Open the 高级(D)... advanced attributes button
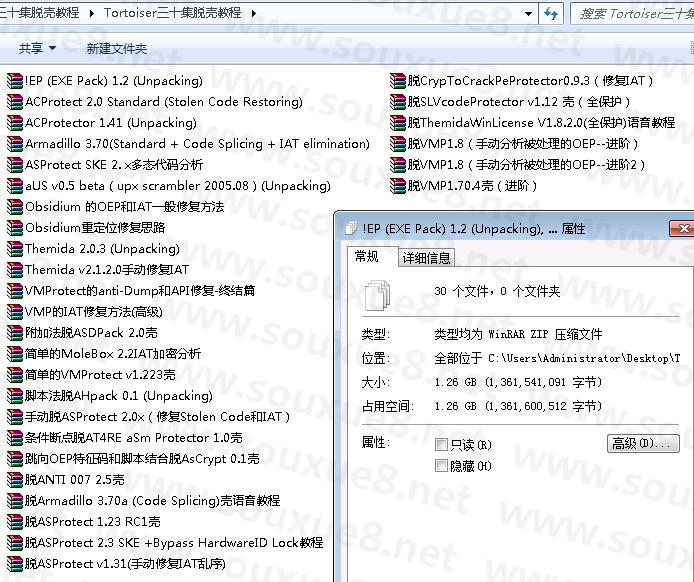This screenshot has height=582, width=694. point(643,443)
